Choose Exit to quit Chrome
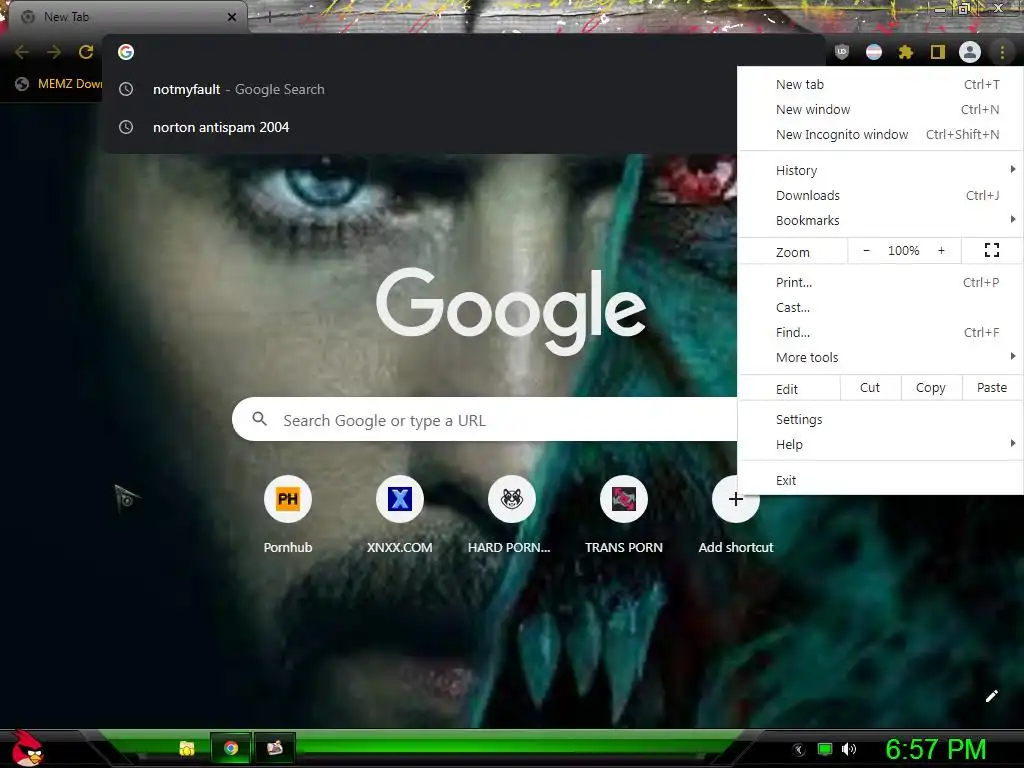The image size is (1024, 768). point(880,480)
